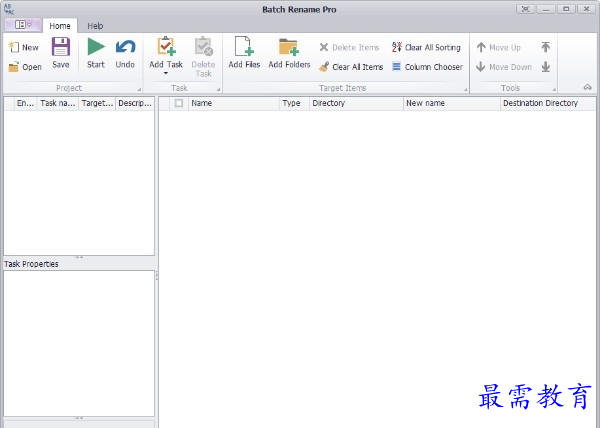The height and width of the screenshot is (428, 600).
Task: Open the Target Items group dialog launcher
Action: coord(466,90)
